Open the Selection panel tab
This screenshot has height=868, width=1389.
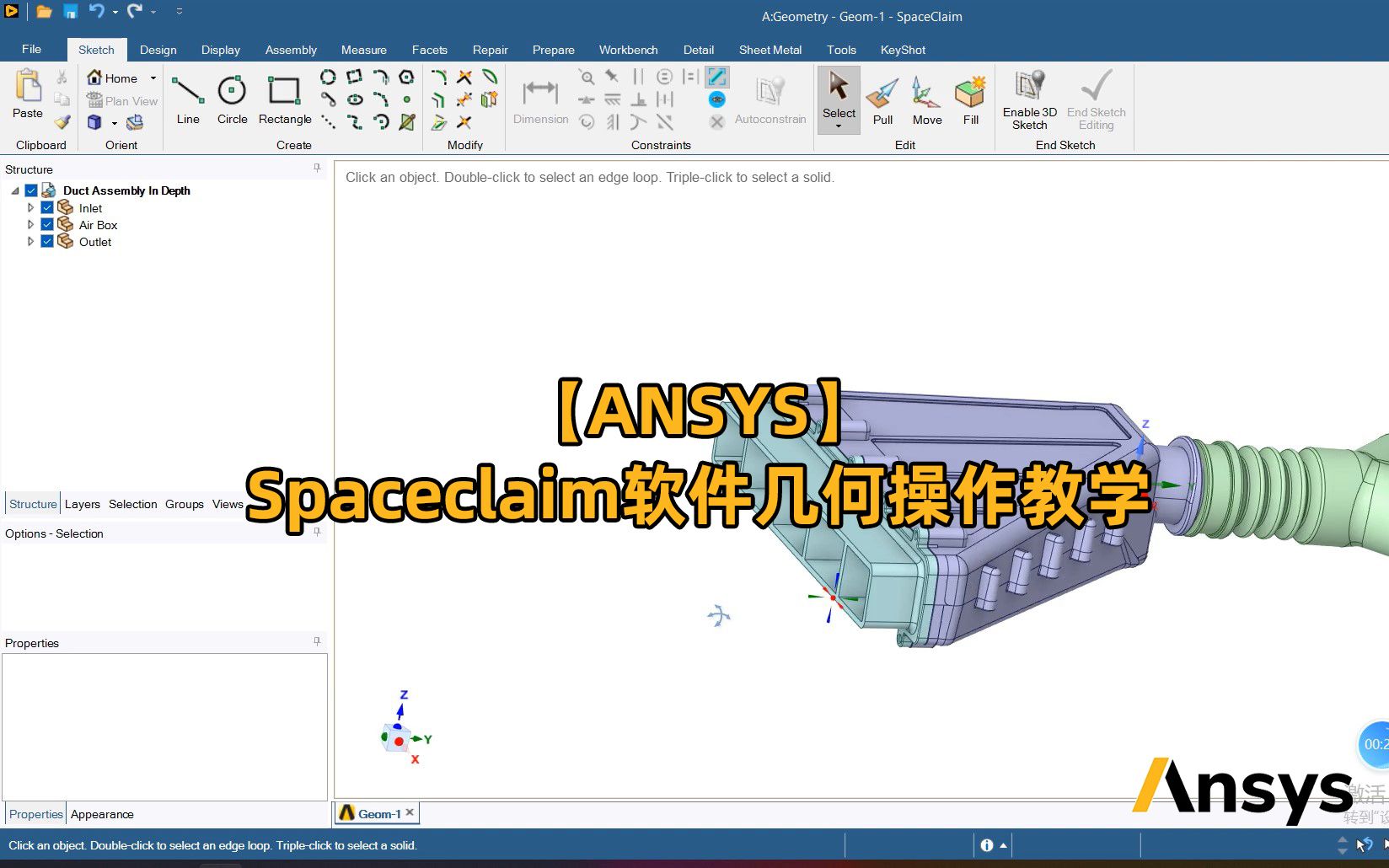tap(132, 504)
